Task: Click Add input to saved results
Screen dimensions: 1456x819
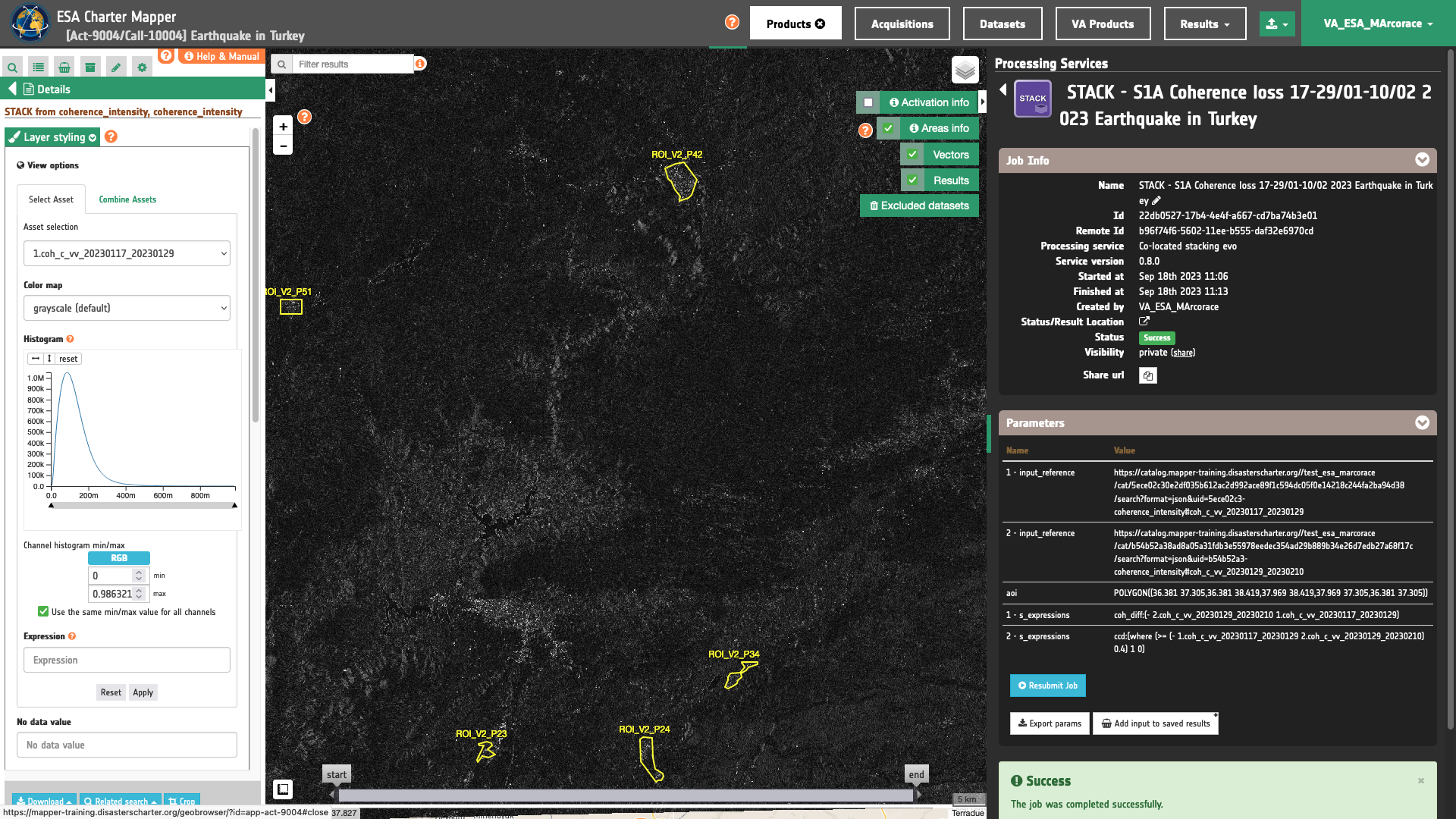Action: (1155, 723)
